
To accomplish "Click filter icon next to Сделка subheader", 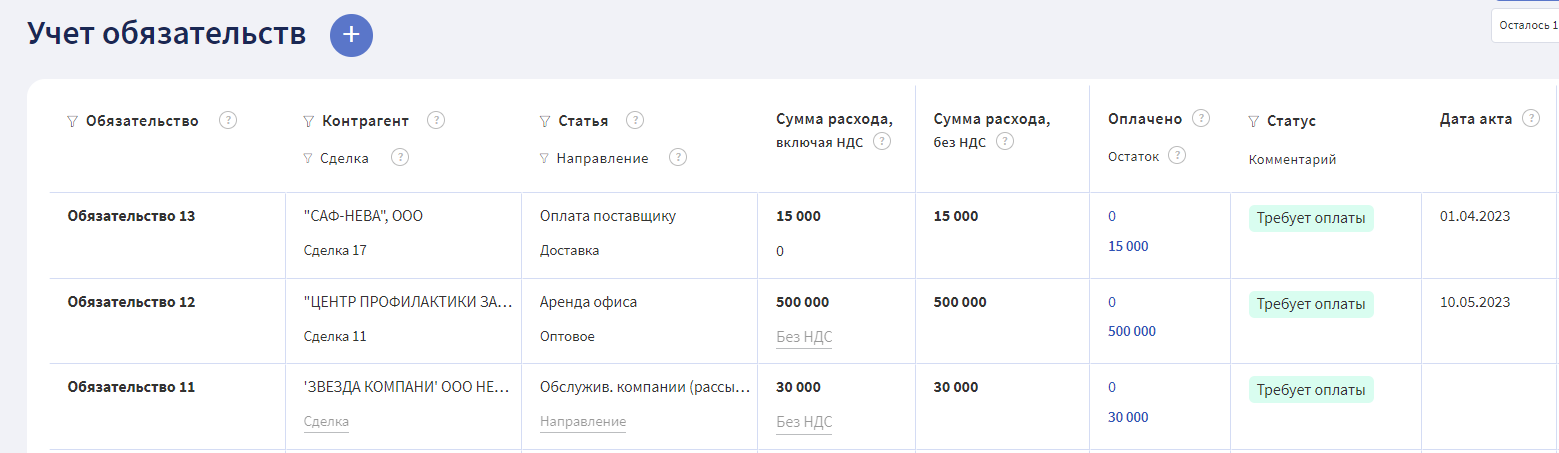I will (x=308, y=158).
